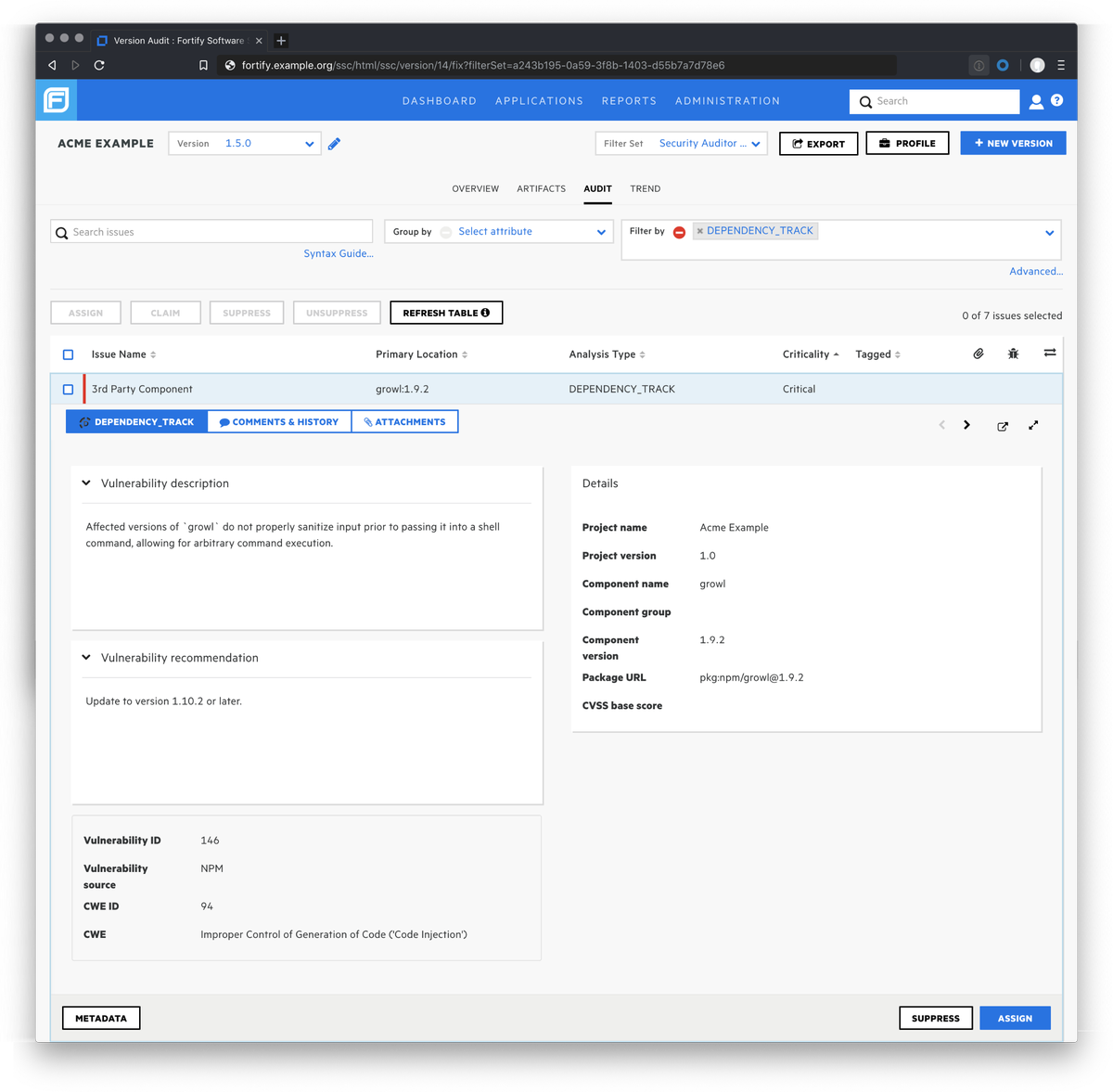Click the site info icon in address bar
1113x1092 pixels.
pyautogui.click(x=230, y=65)
